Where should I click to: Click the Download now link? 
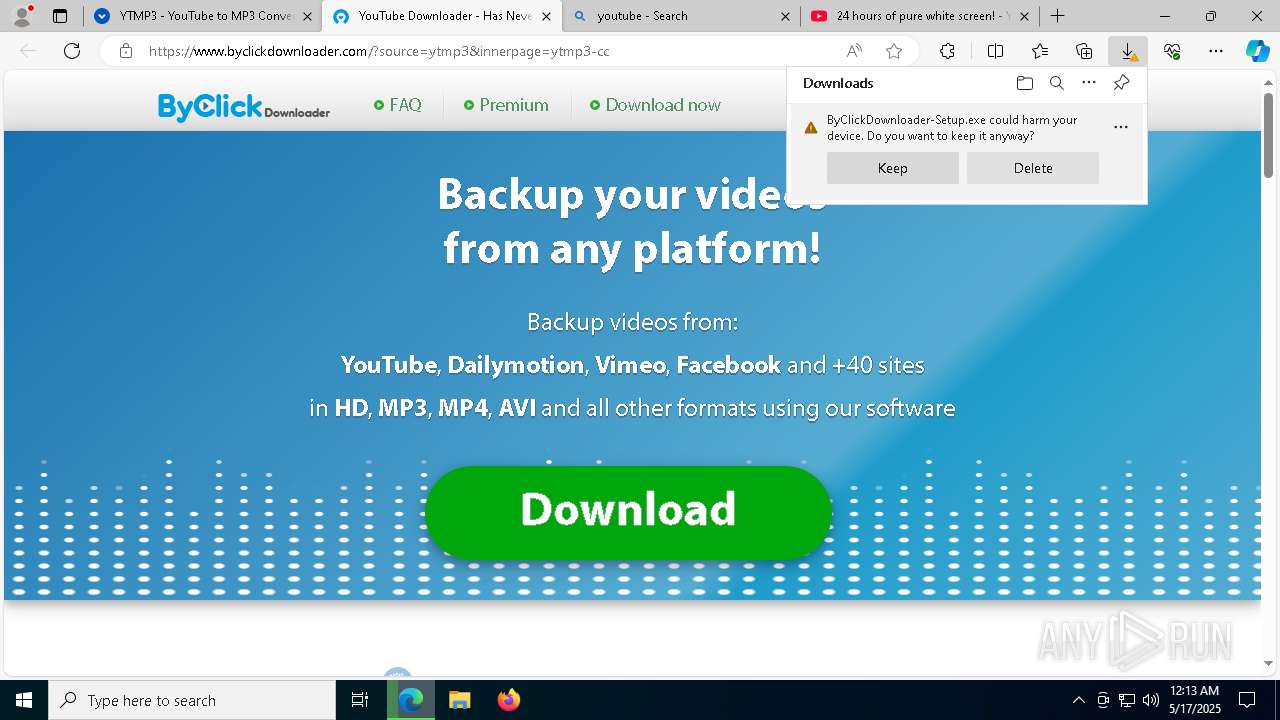655,105
